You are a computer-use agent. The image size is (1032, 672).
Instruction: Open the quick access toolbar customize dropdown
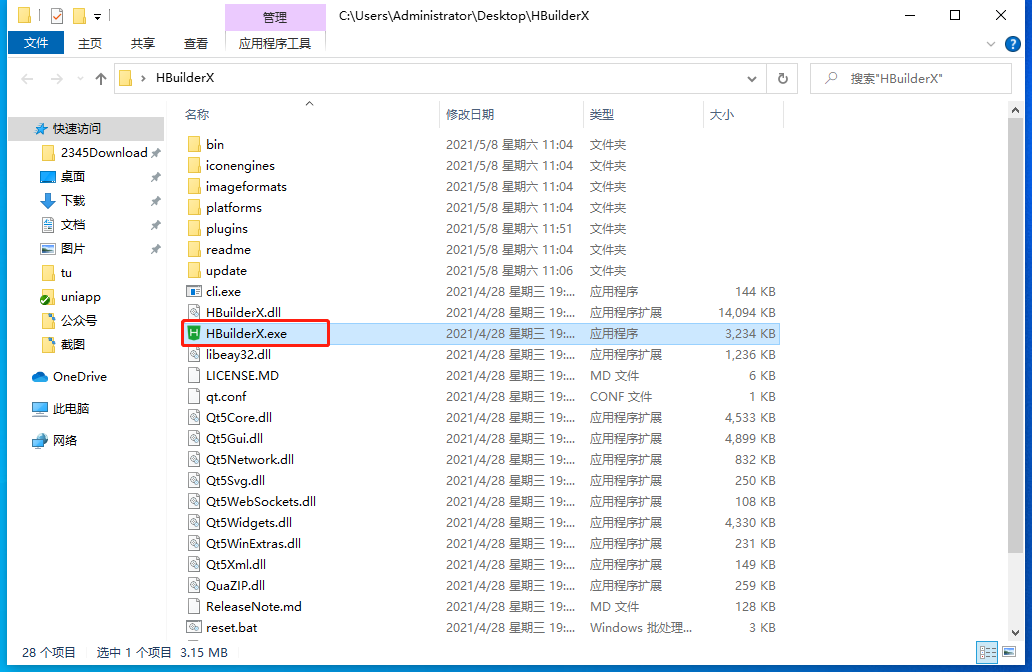point(98,16)
